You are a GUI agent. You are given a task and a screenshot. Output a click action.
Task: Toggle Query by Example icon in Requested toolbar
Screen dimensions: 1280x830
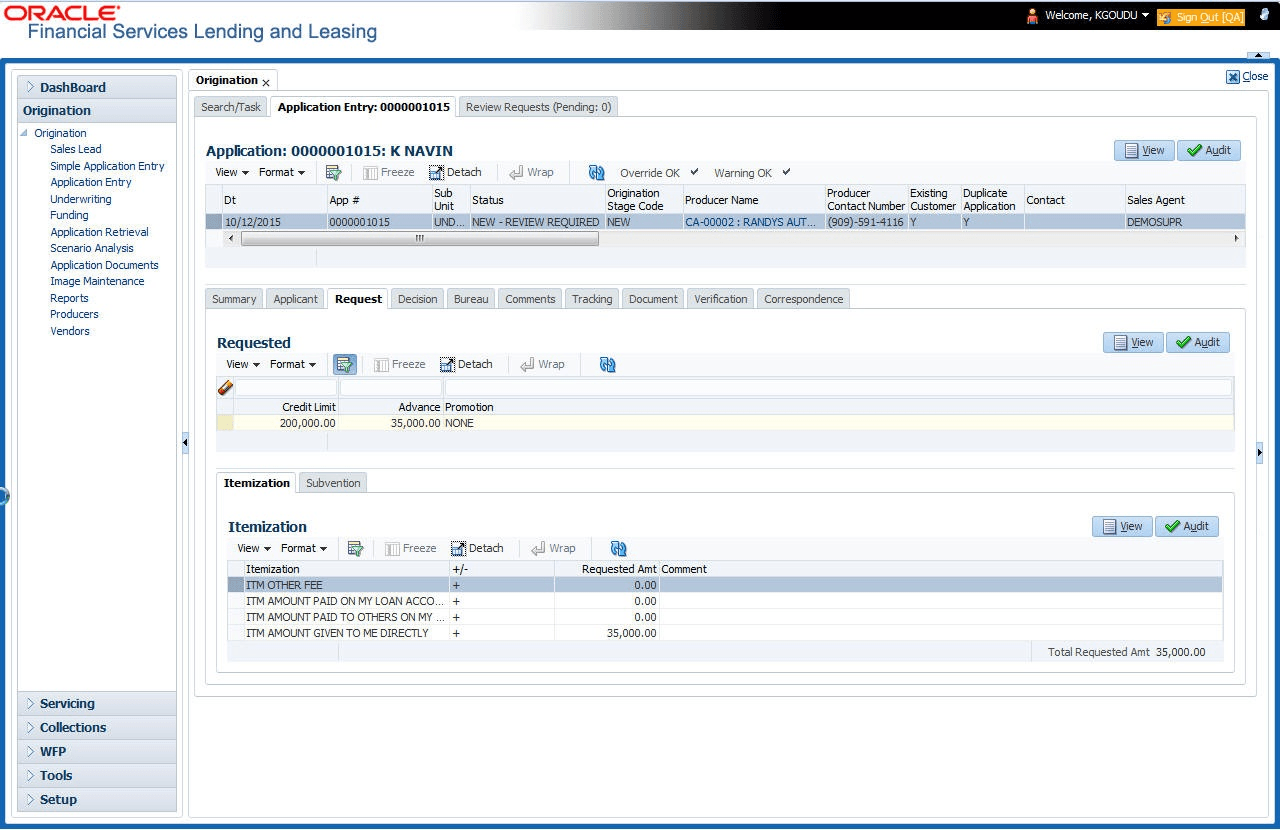pos(345,364)
